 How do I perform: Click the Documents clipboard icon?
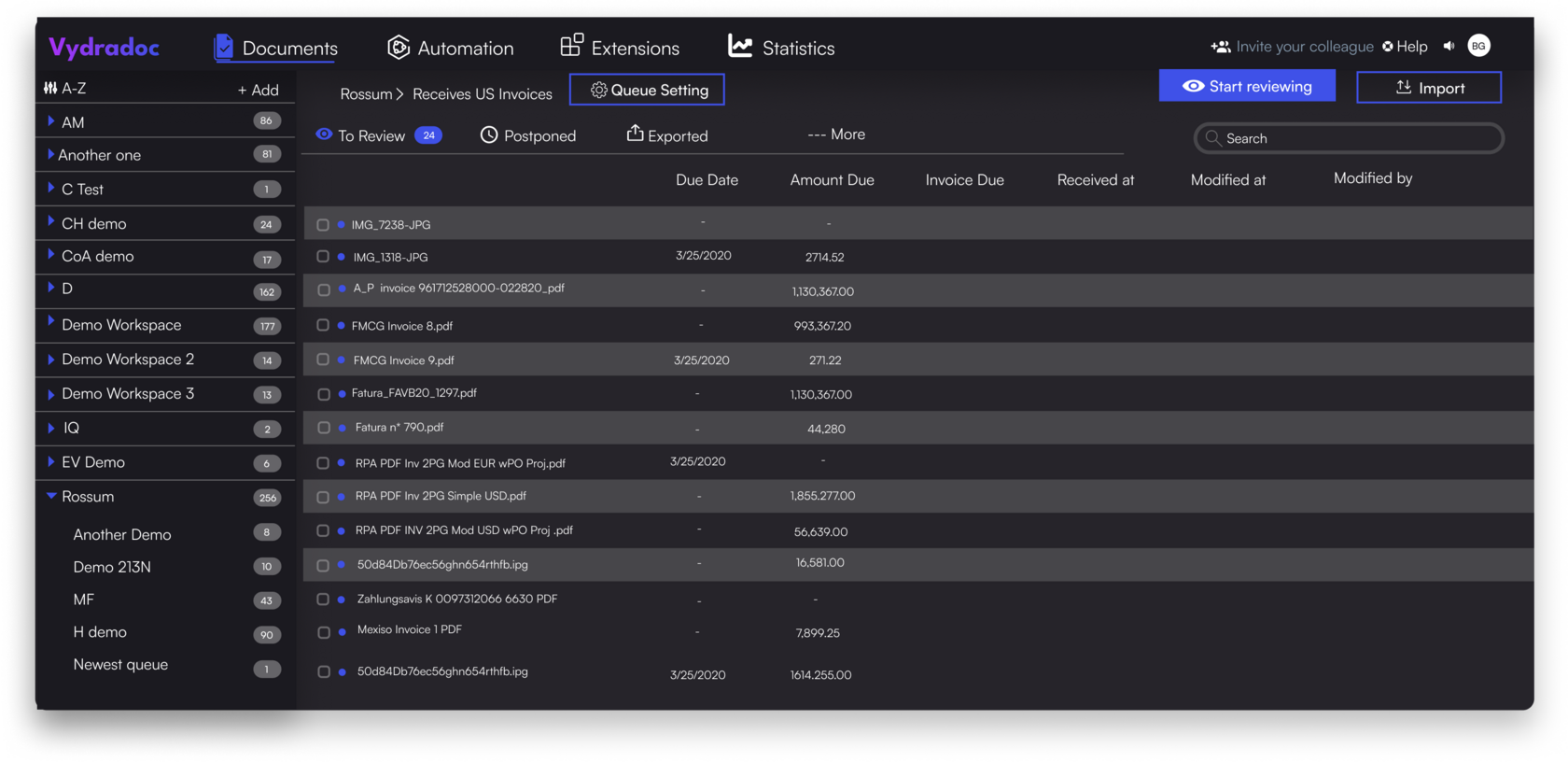pos(223,47)
